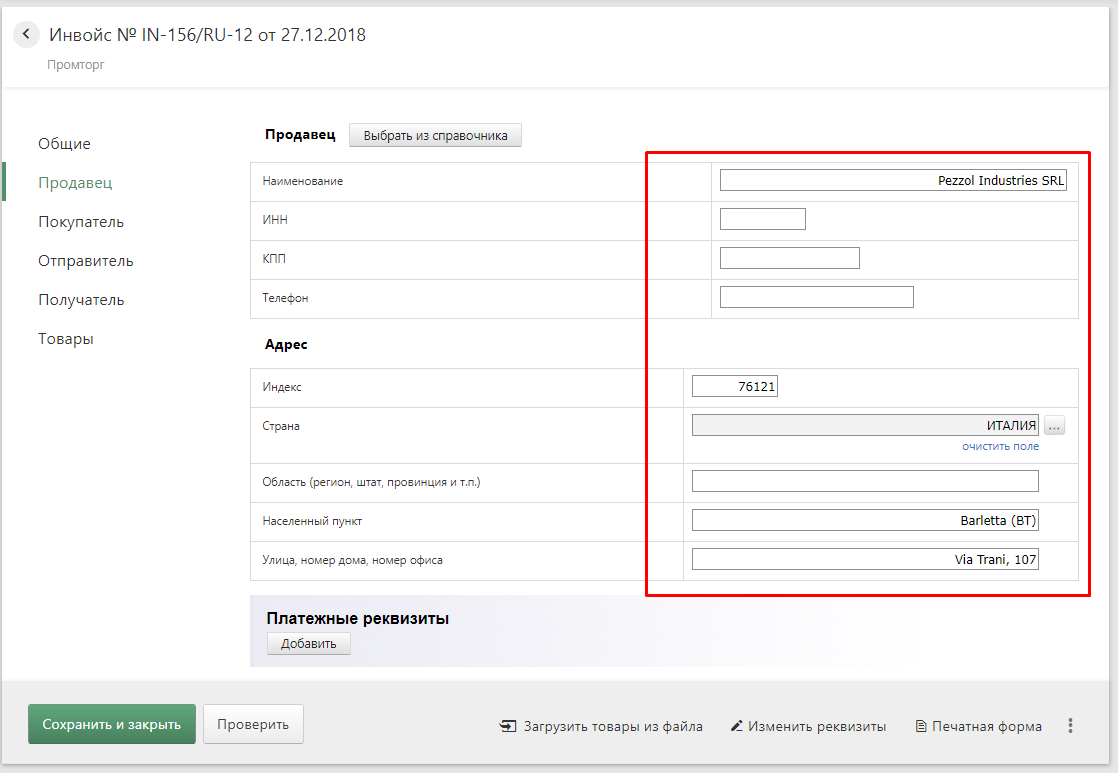Click the Область (регион, штат, провинция) label
1118x773 pixels.
tap(371, 482)
